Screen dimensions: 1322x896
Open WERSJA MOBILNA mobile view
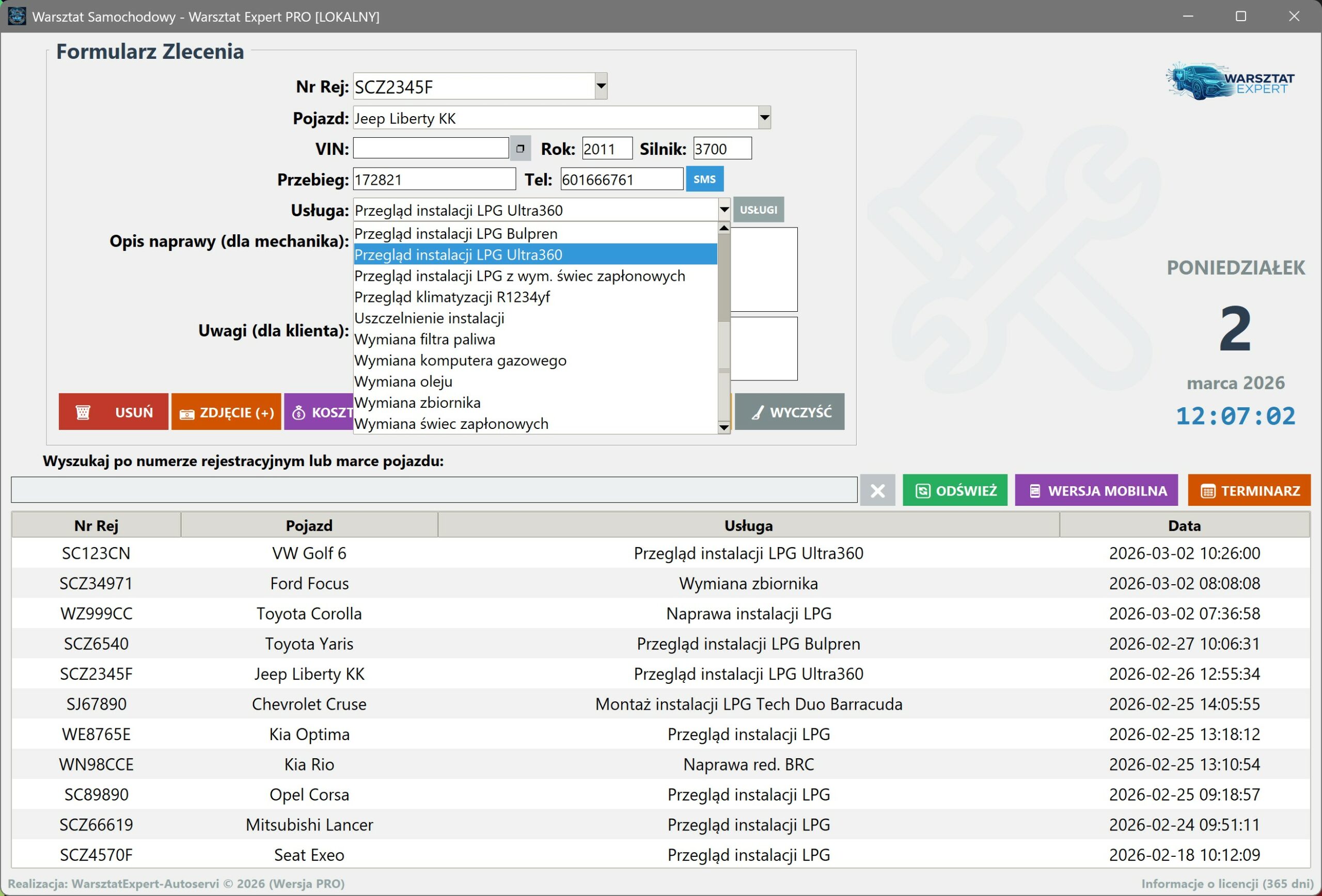[1096, 490]
